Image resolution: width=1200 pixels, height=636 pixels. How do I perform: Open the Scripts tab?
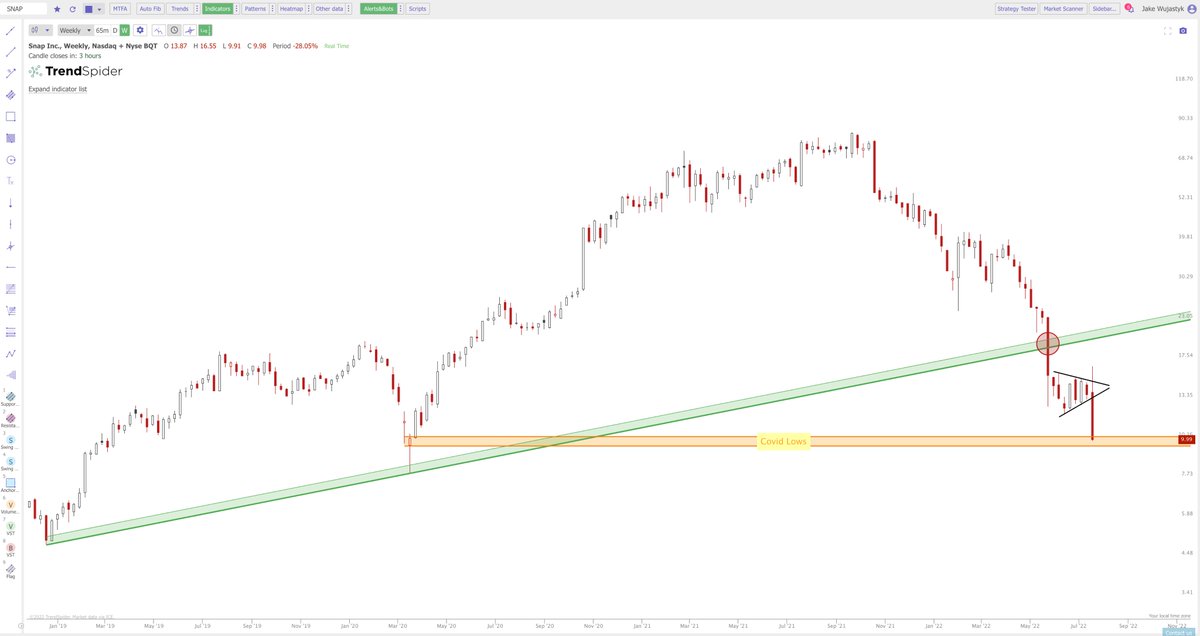418,9
